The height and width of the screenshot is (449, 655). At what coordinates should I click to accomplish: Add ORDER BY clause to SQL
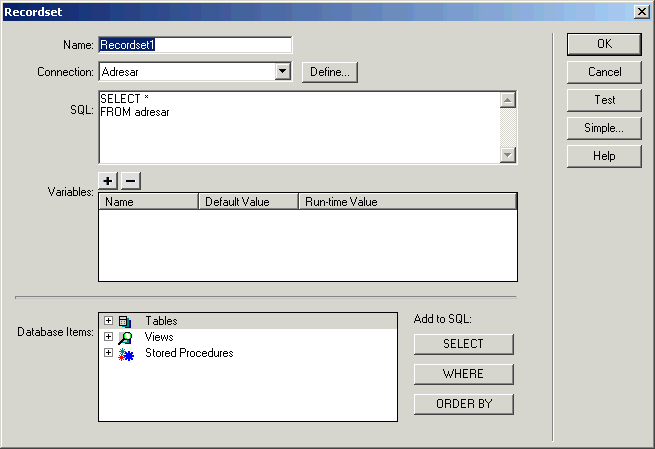point(464,404)
